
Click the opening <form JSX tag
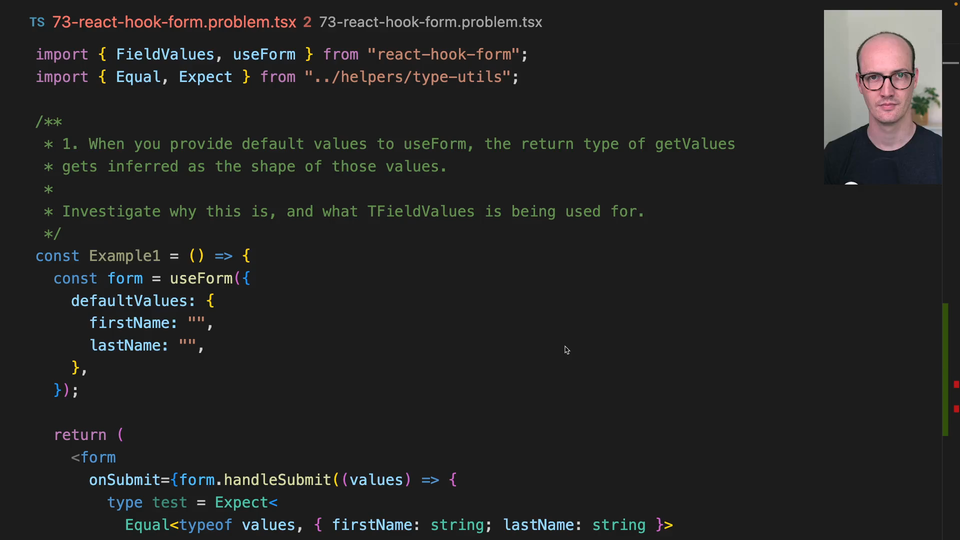click(x=93, y=458)
